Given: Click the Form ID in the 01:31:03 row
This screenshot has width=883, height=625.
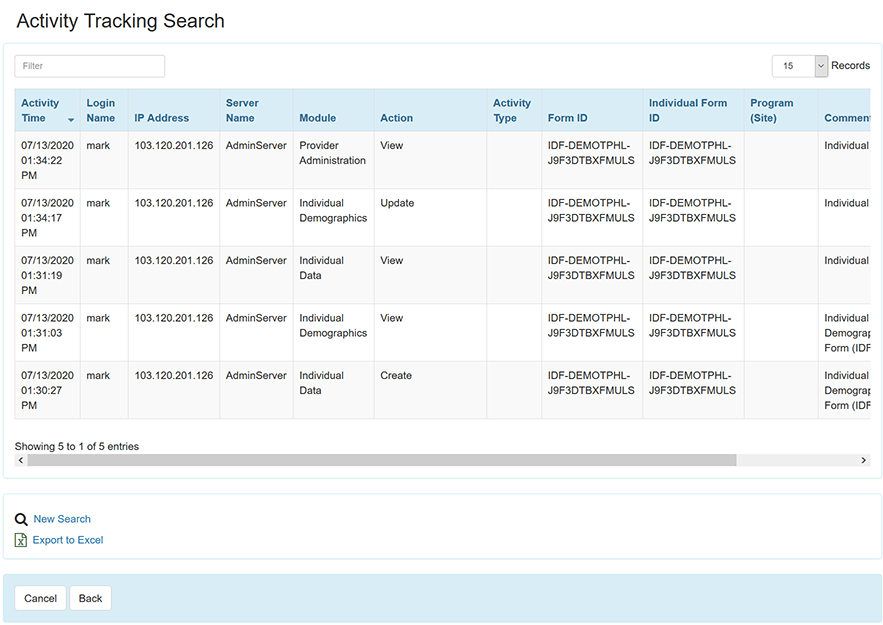Looking at the screenshot, I should coord(591,325).
